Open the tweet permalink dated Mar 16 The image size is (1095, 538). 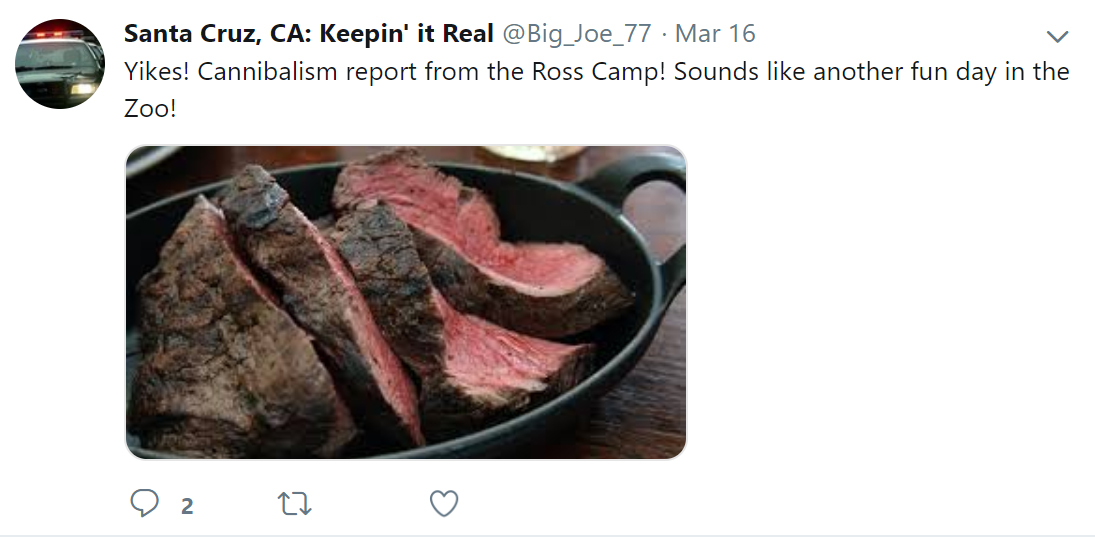click(x=715, y=34)
